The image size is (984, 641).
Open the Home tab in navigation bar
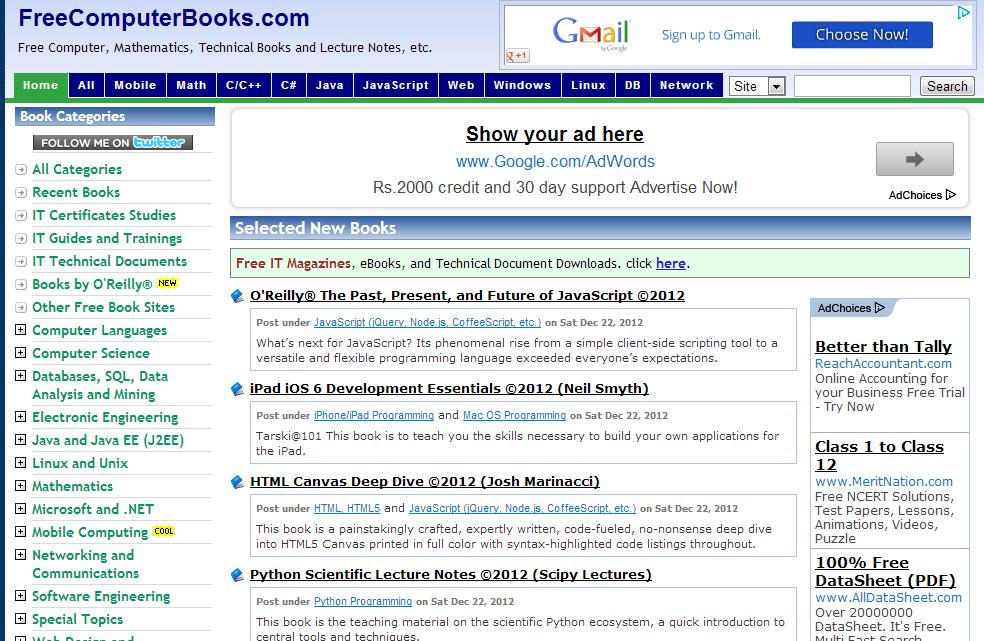tap(41, 85)
